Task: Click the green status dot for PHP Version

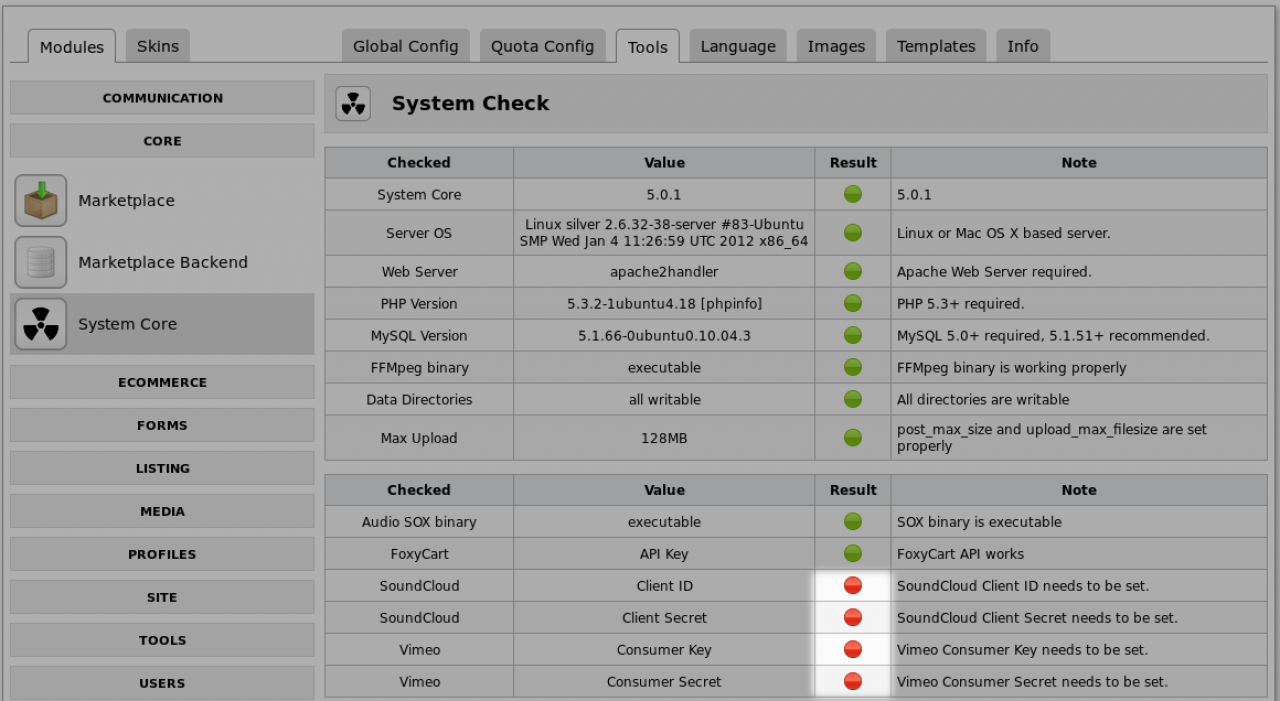Action: [853, 304]
